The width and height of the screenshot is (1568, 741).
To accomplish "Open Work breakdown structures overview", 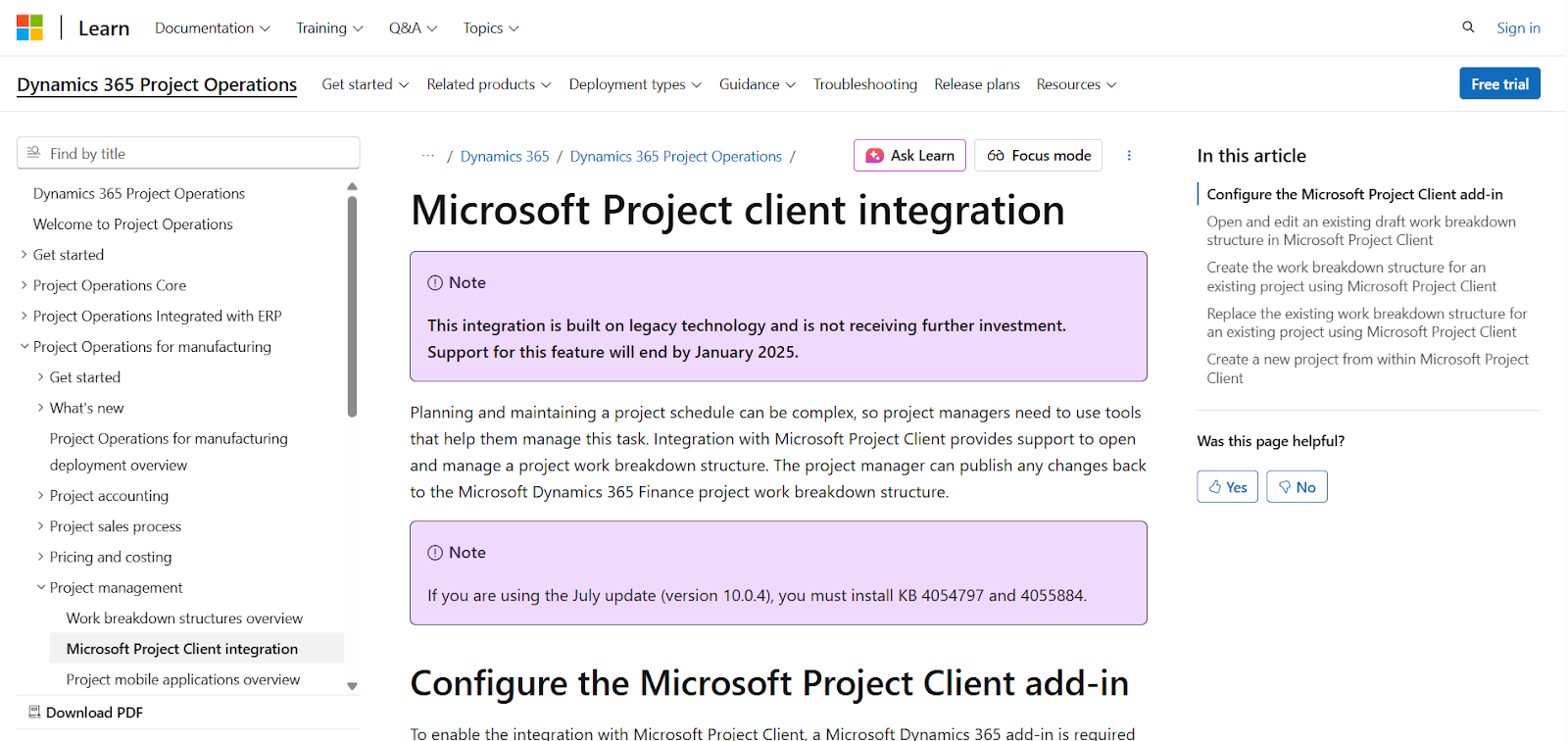I will (184, 618).
